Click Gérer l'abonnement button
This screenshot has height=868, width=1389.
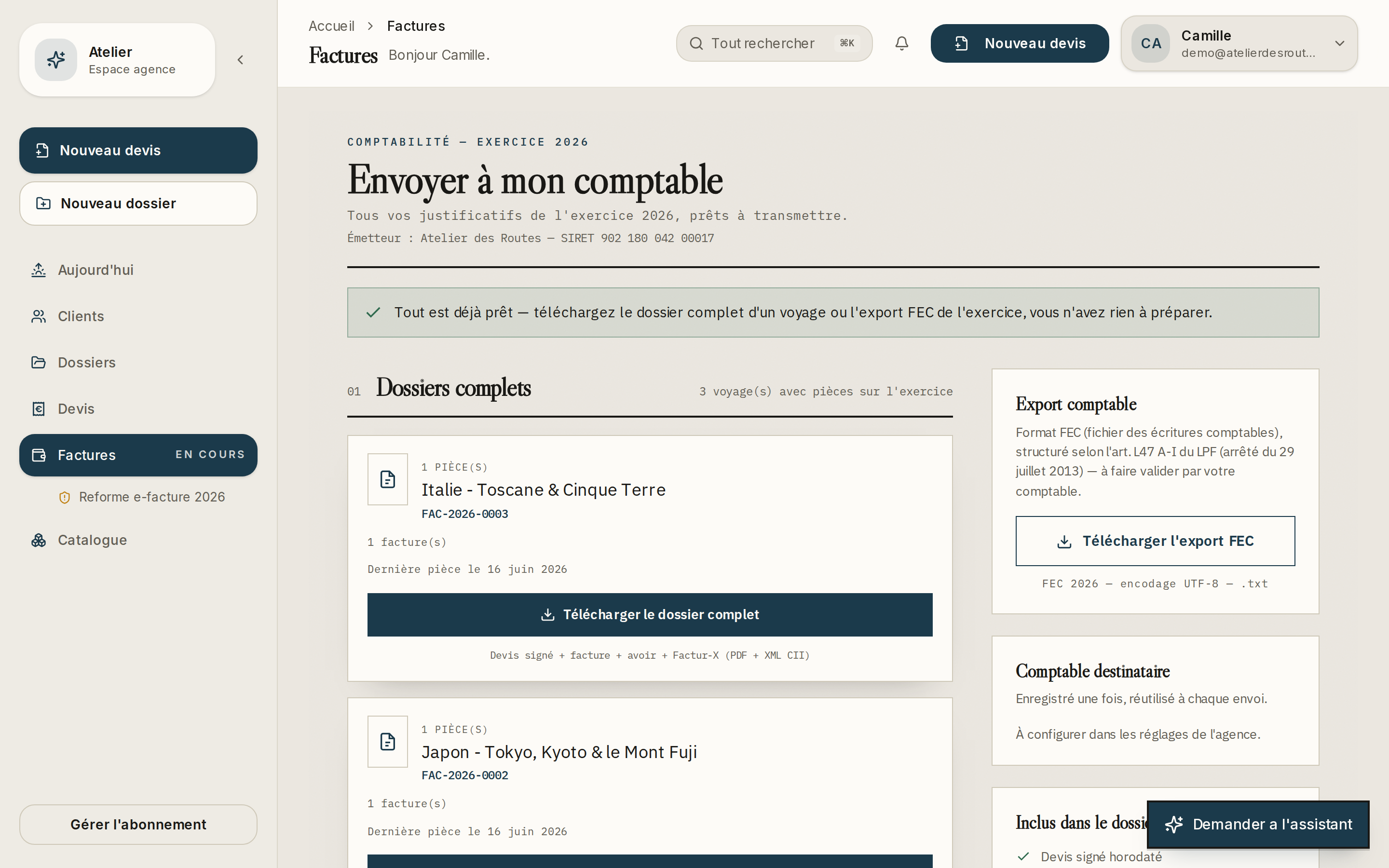[x=138, y=825]
